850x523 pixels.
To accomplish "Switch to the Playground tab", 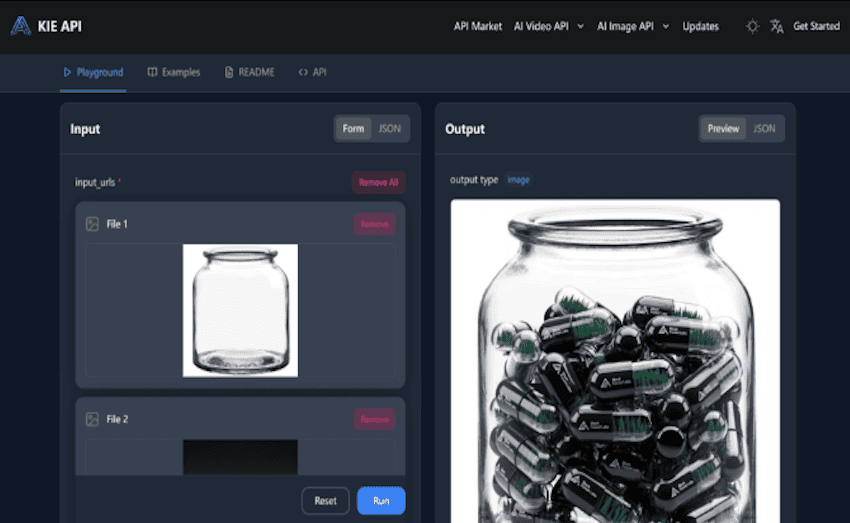I will coord(93,72).
